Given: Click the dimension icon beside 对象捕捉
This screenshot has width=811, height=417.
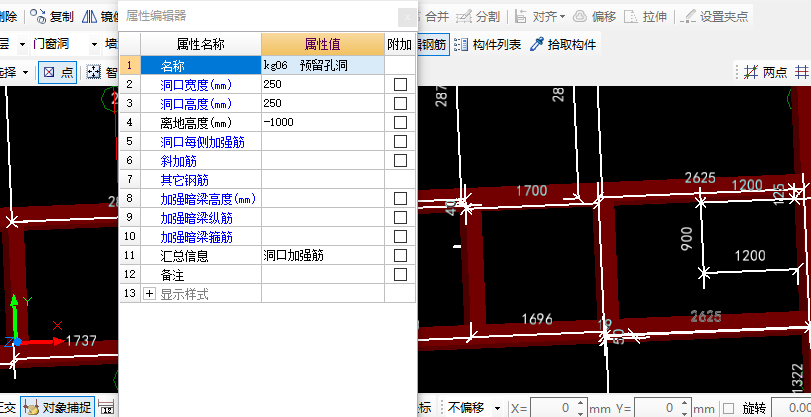Looking at the screenshot, I should click(107, 407).
